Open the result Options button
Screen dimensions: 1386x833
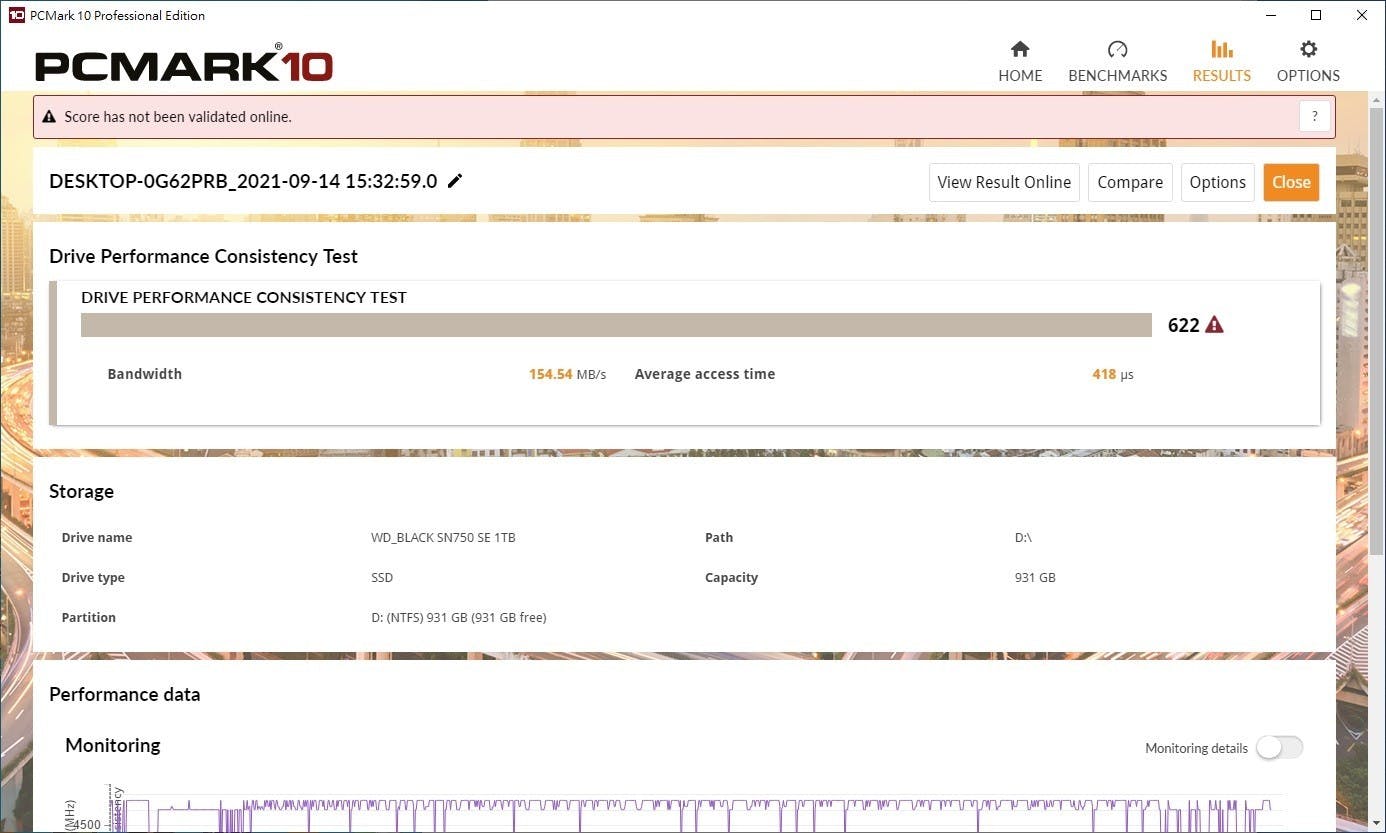(x=1217, y=182)
